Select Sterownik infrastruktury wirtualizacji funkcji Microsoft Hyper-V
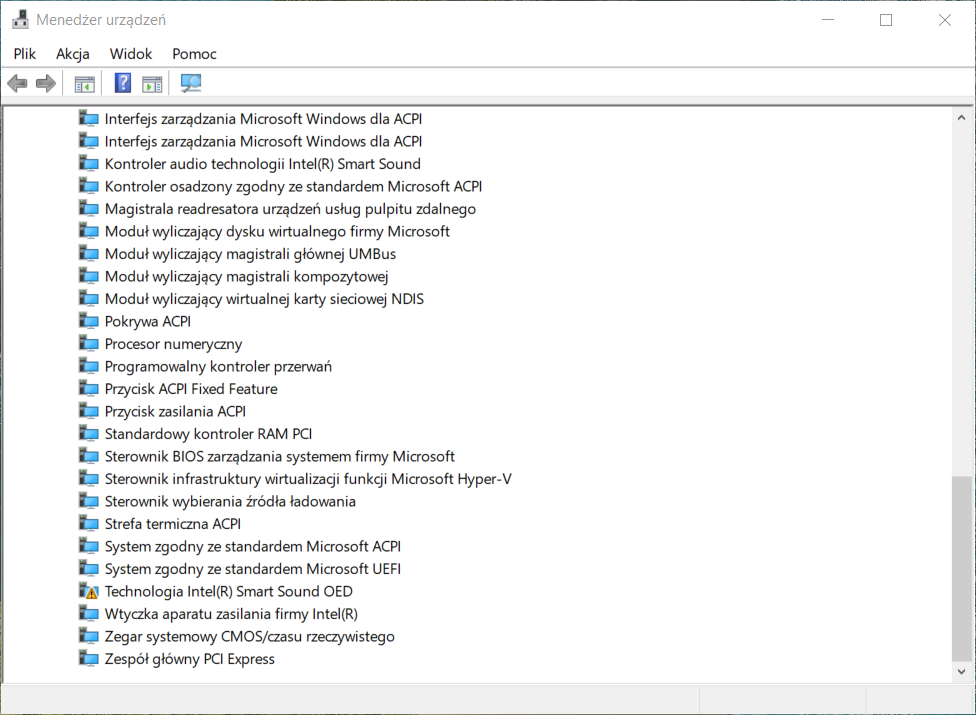 point(308,479)
